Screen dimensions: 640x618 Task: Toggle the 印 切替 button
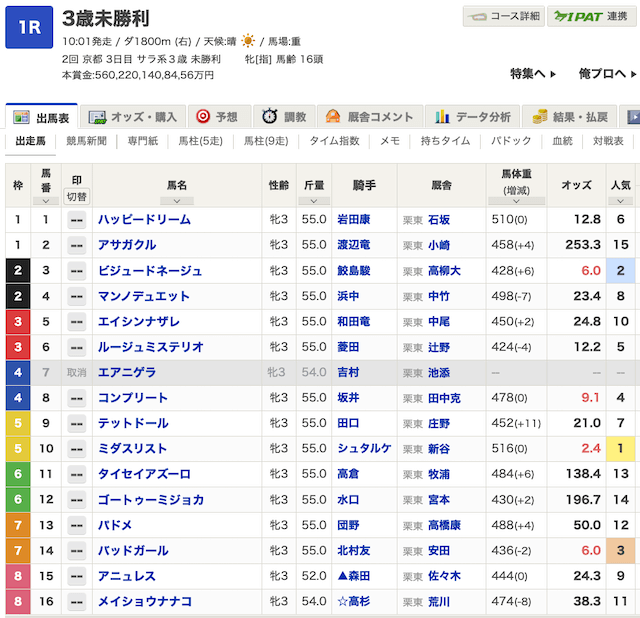click(76, 196)
